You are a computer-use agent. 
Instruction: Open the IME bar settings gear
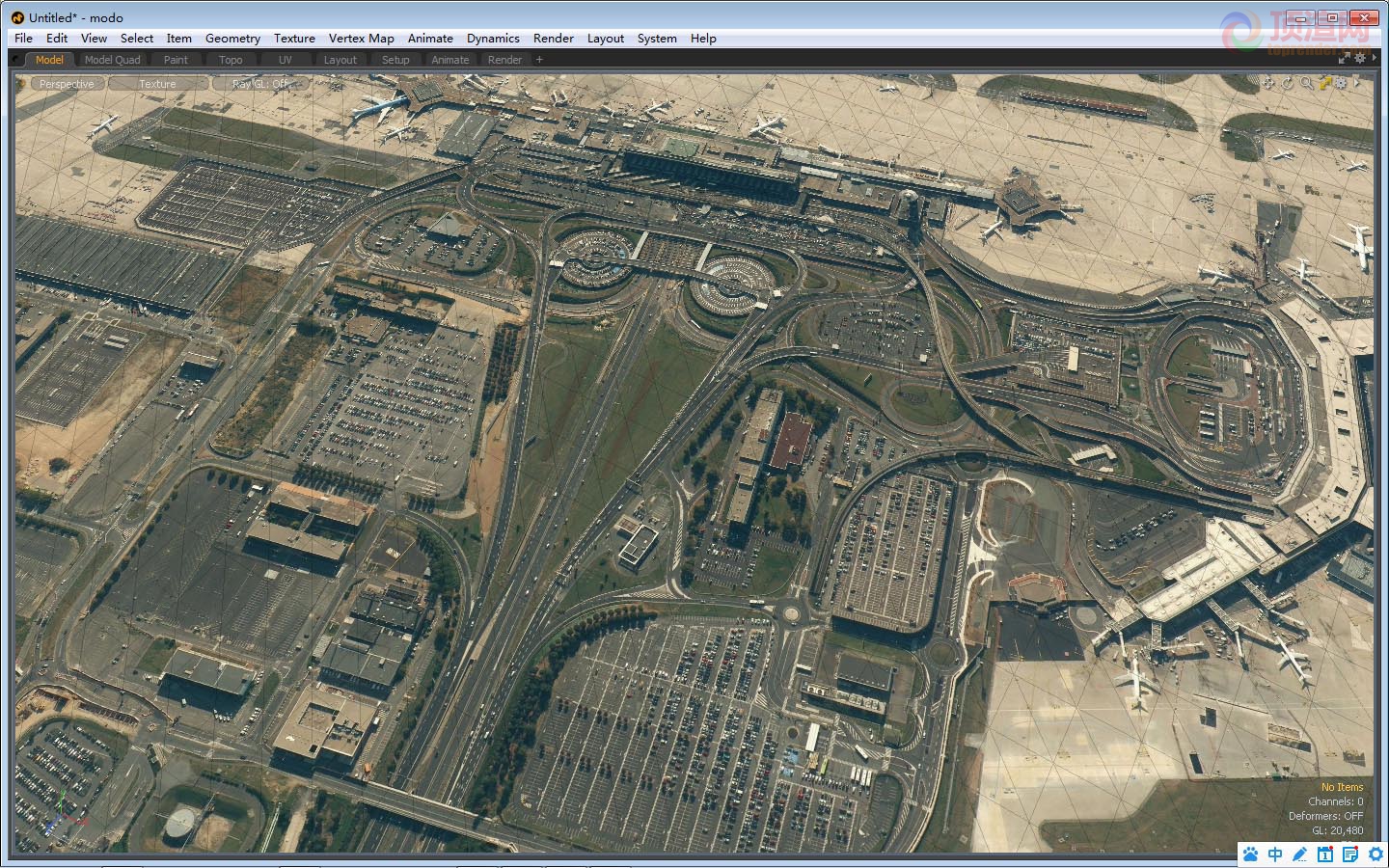[x=1375, y=854]
